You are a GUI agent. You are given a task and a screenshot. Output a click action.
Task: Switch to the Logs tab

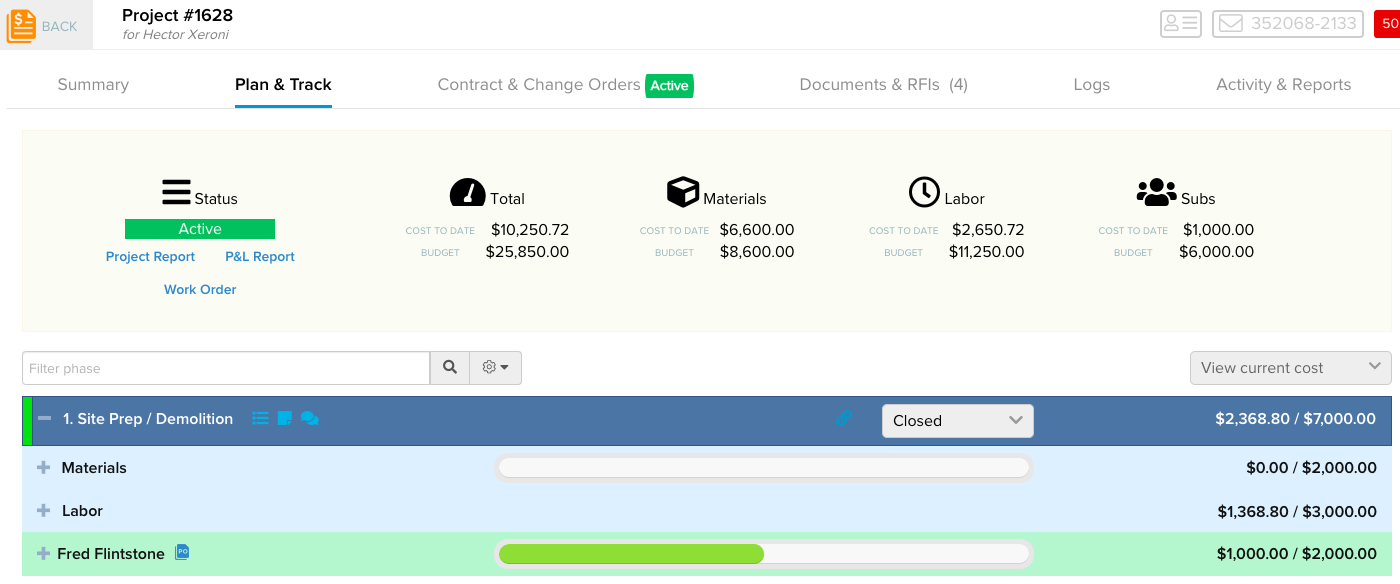coord(1091,85)
